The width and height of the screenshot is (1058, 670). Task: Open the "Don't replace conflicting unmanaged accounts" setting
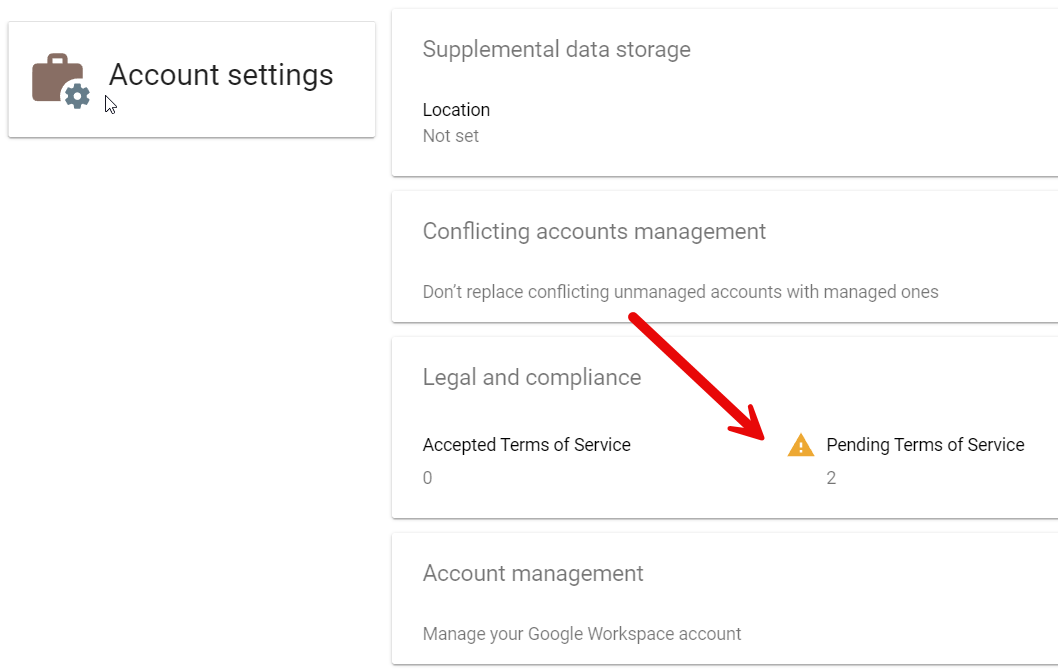680,292
